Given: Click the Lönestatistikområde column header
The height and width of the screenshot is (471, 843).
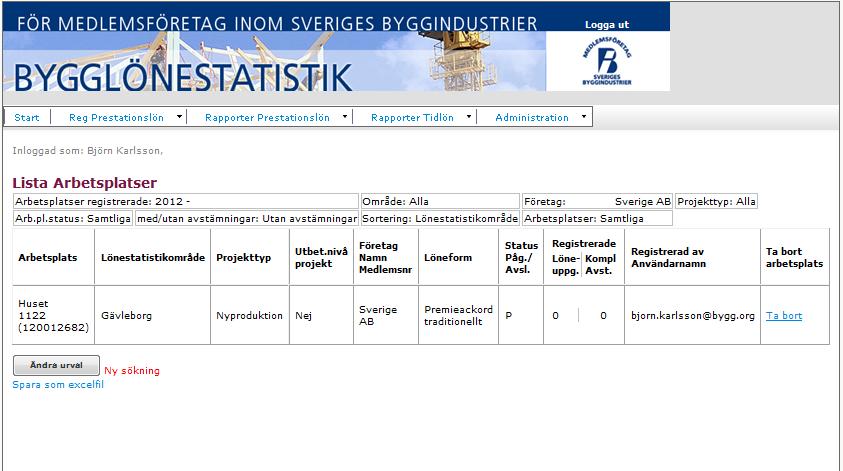Looking at the screenshot, I should (x=153, y=257).
